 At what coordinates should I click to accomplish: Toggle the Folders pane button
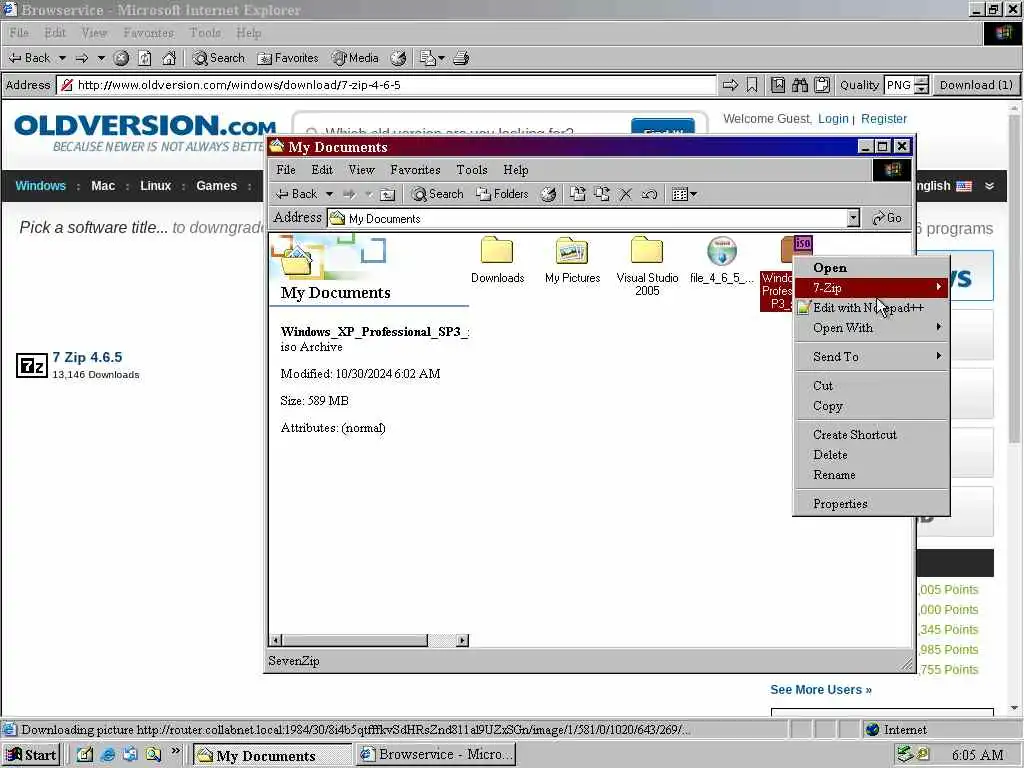[502, 194]
